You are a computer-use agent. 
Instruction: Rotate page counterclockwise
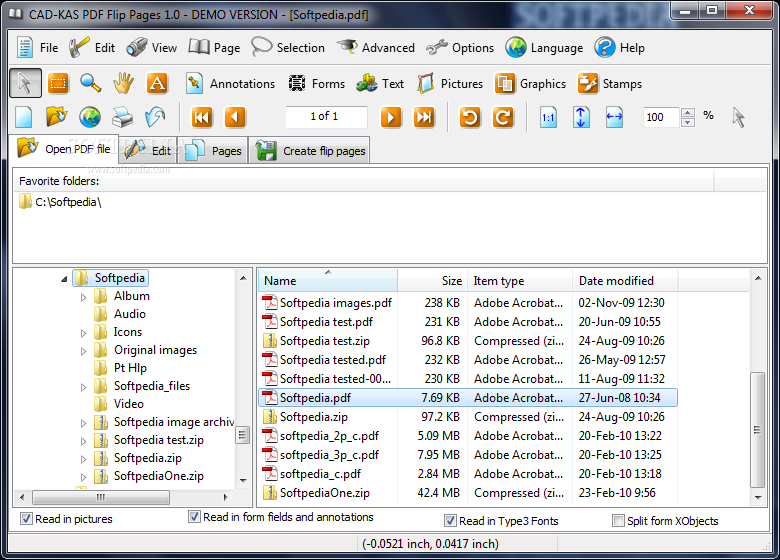click(470, 117)
